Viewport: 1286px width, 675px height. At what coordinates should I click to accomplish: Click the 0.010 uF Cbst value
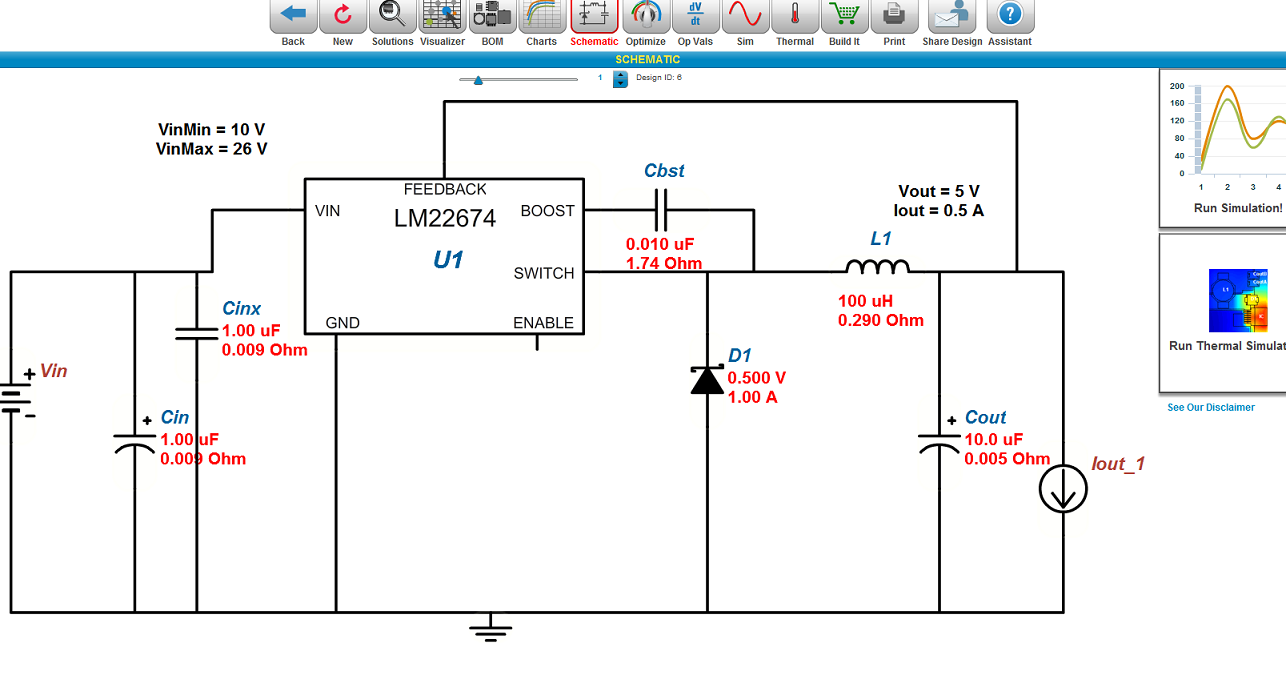(x=660, y=244)
